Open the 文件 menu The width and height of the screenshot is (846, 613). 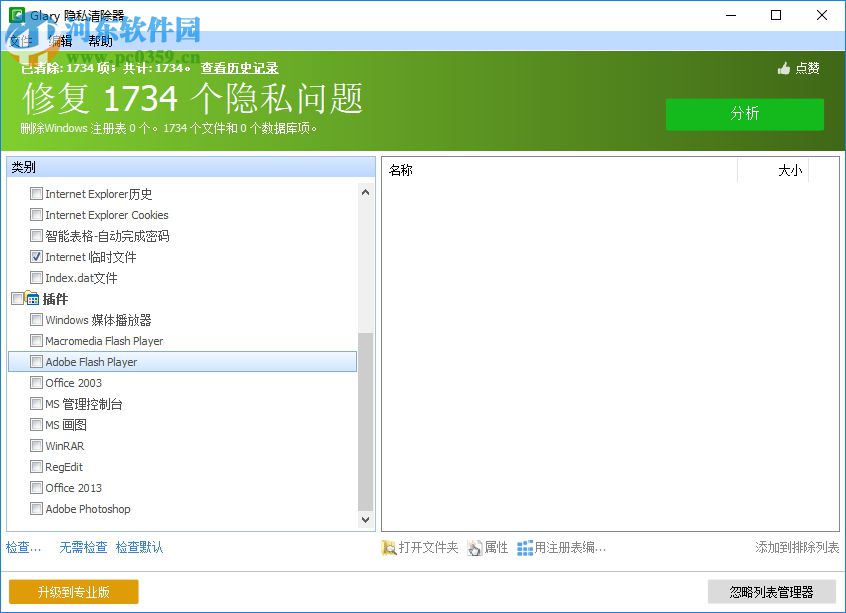(22, 40)
